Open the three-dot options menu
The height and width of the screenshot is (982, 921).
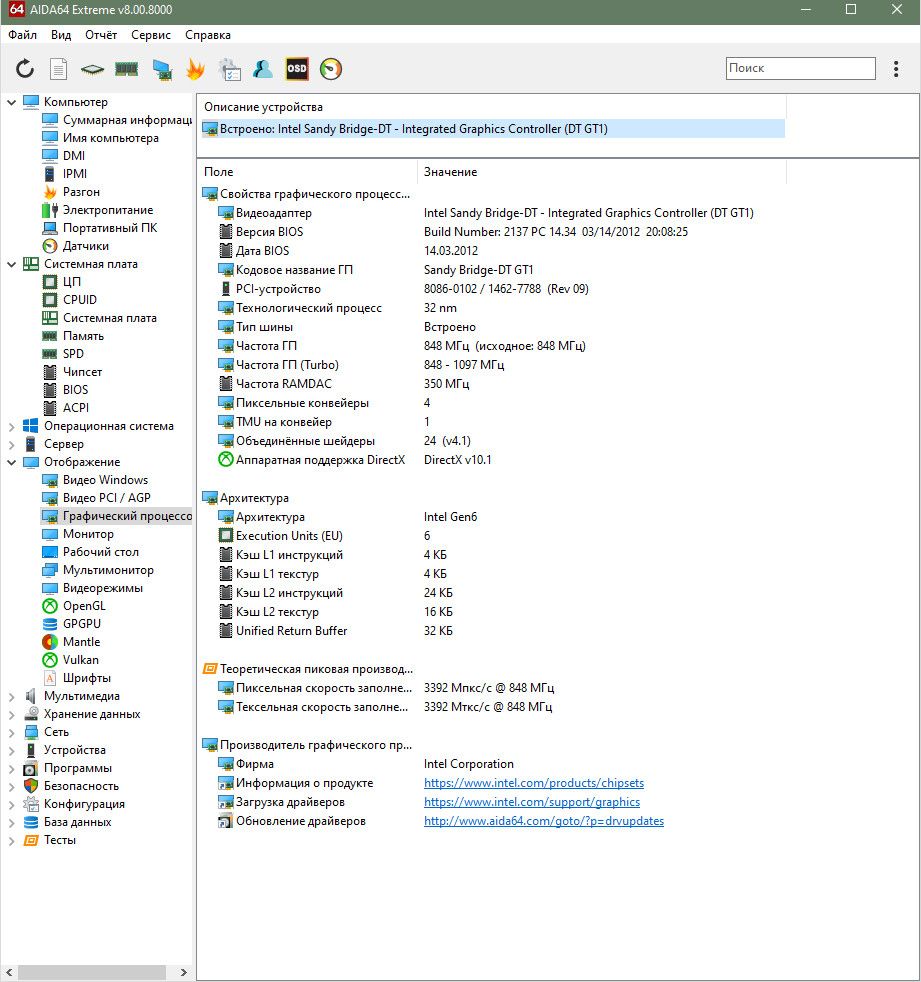(x=896, y=68)
